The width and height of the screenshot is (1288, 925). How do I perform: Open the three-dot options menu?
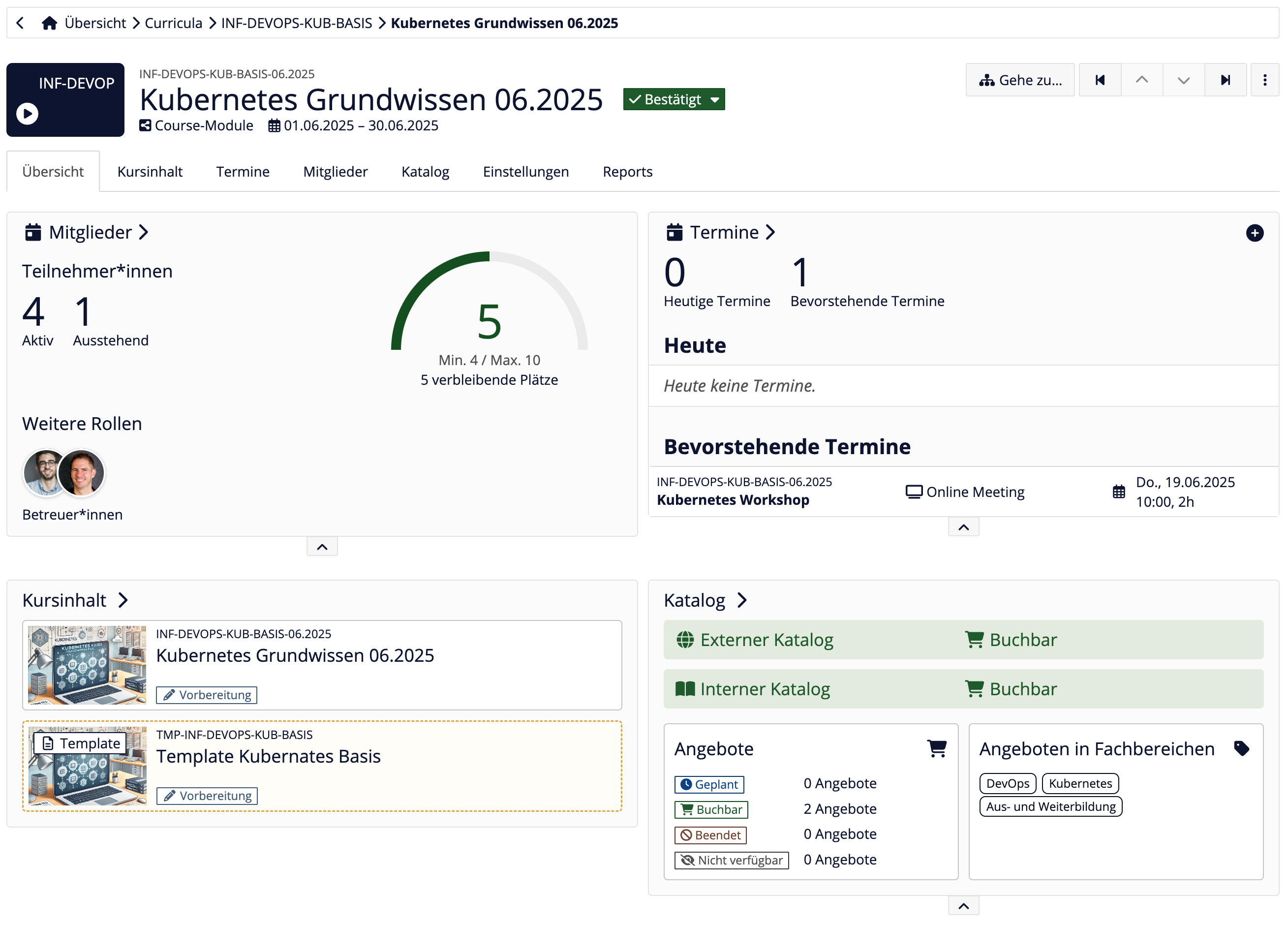pos(1265,80)
